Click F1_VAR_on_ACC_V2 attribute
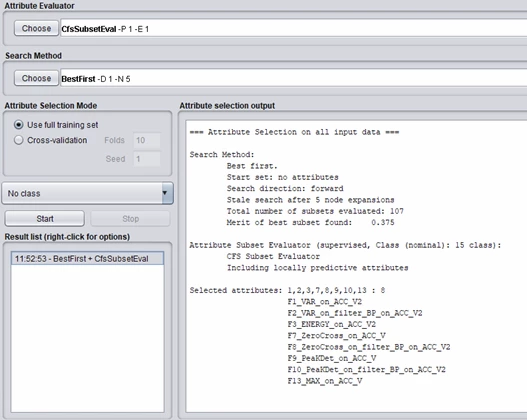Viewport: 527px width, 420px height. tap(324, 302)
